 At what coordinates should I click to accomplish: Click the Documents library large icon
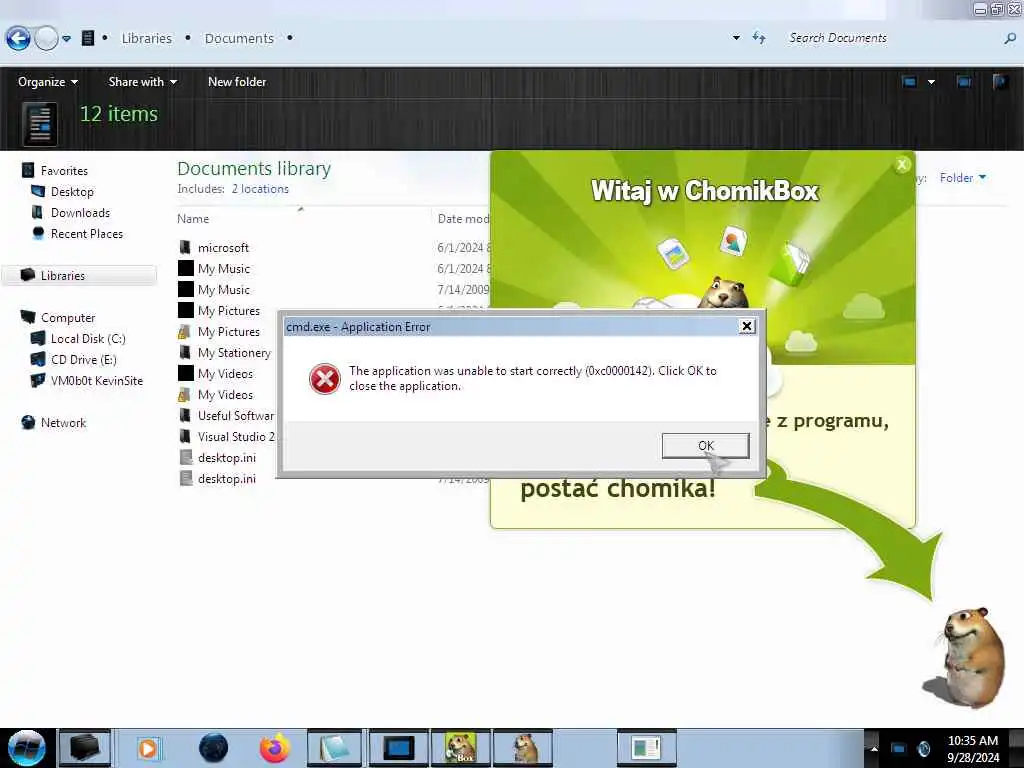click(40, 124)
